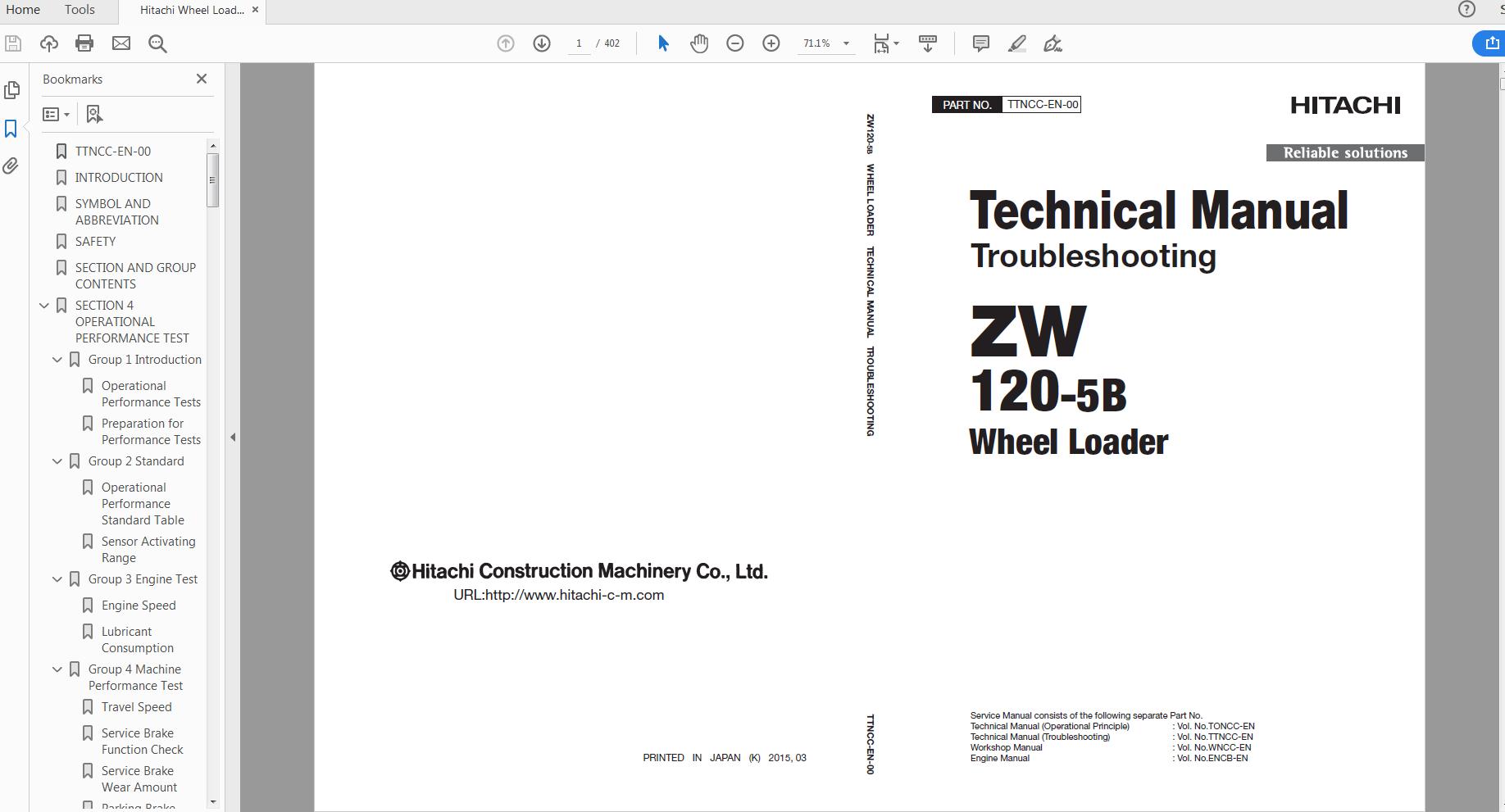Click the Help question mark icon
This screenshot has width=1505, height=812.
1466,10
